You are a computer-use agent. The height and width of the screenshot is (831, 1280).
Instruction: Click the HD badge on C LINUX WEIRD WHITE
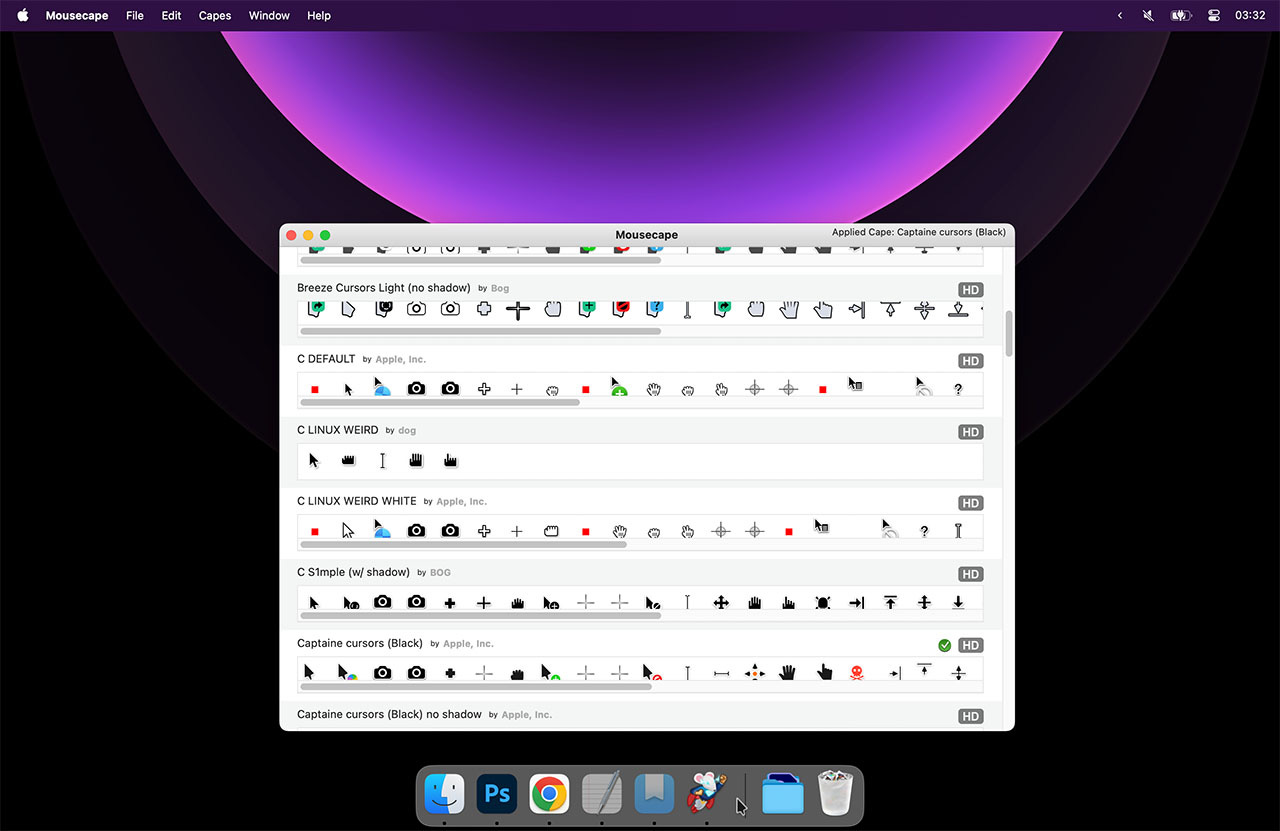(970, 503)
